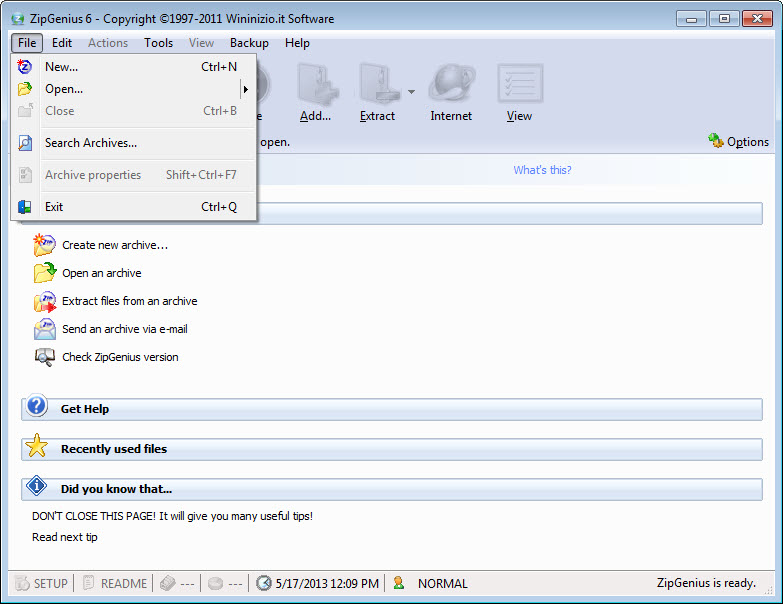Choose New... from the File menu

[134, 67]
